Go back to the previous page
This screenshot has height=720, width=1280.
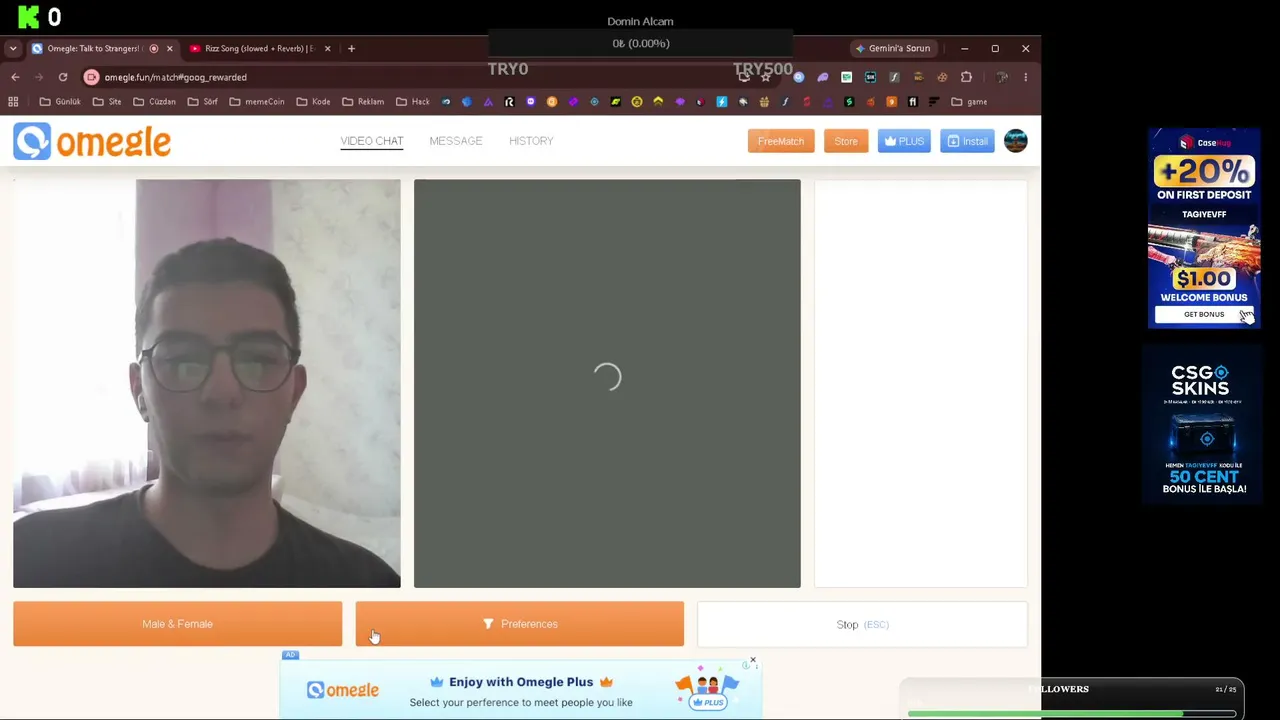pos(15,77)
